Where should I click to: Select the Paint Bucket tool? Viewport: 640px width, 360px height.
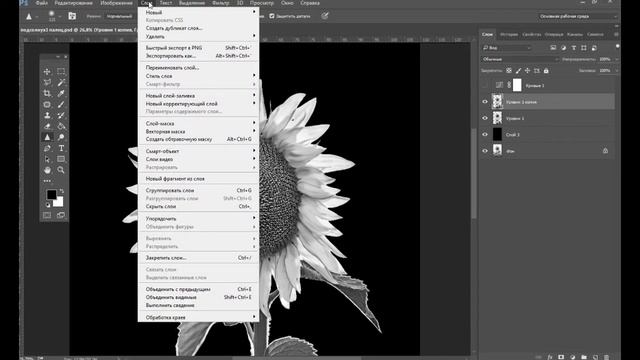coord(61,126)
